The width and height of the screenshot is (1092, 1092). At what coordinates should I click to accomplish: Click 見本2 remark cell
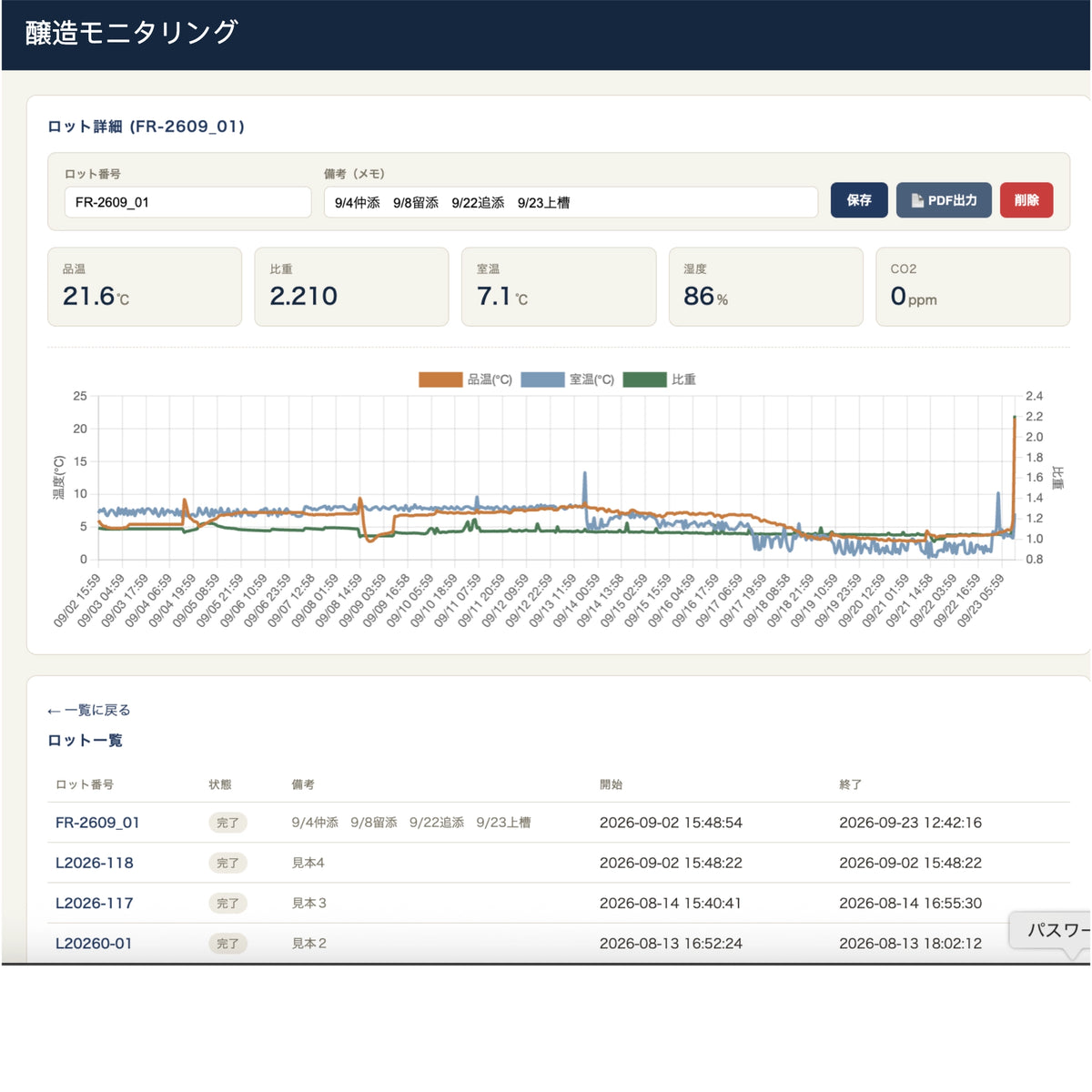pos(308,944)
